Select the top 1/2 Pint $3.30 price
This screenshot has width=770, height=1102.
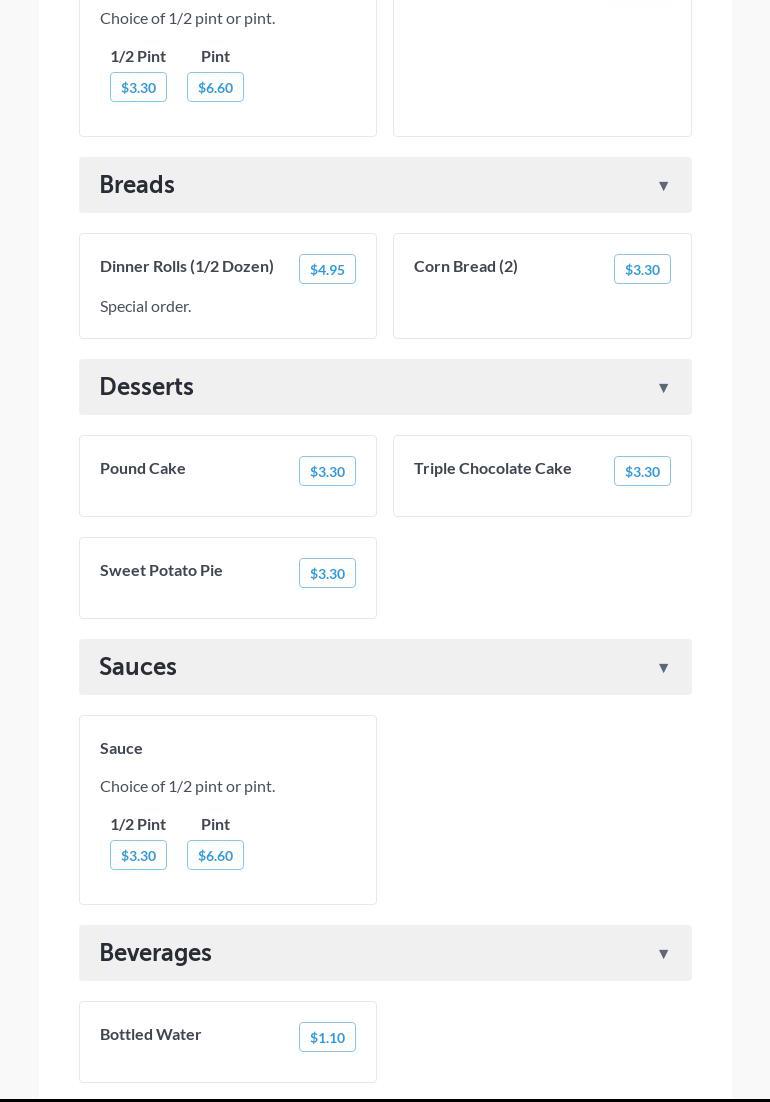pyautogui.click(x=138, y=87)
